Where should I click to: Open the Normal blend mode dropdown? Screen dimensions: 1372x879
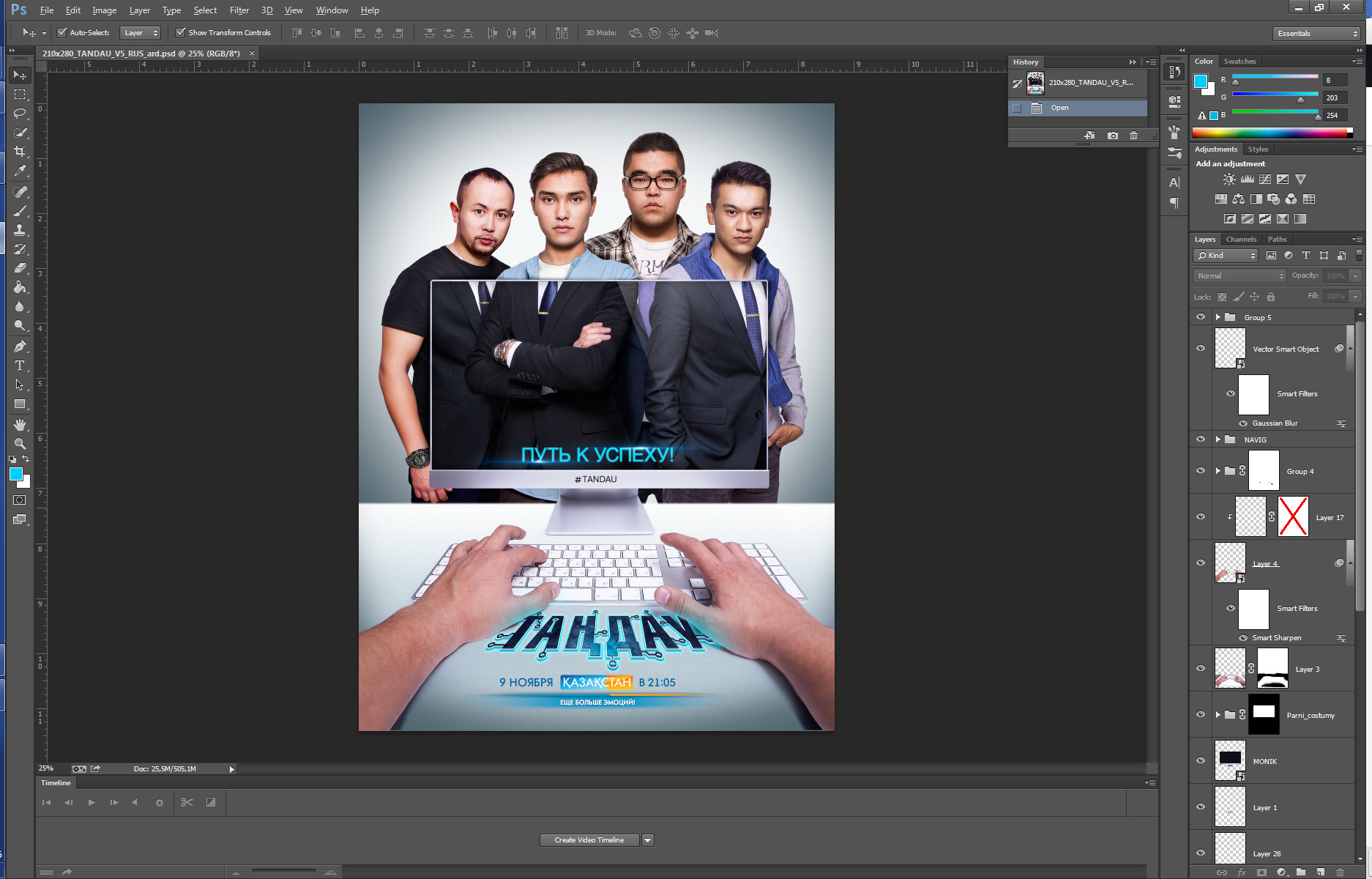pyautogui.click(x=1239, y=276)
